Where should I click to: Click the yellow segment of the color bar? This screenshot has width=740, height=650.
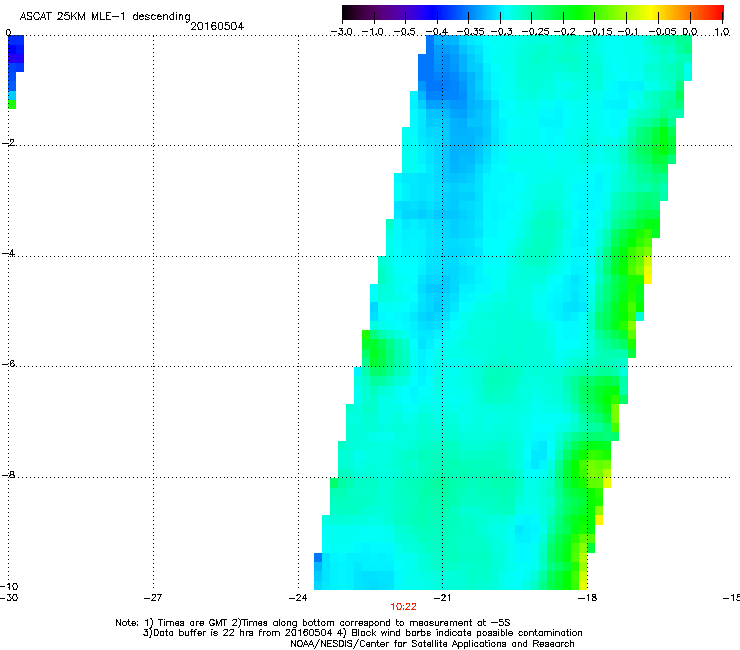[x=651, y=12]
